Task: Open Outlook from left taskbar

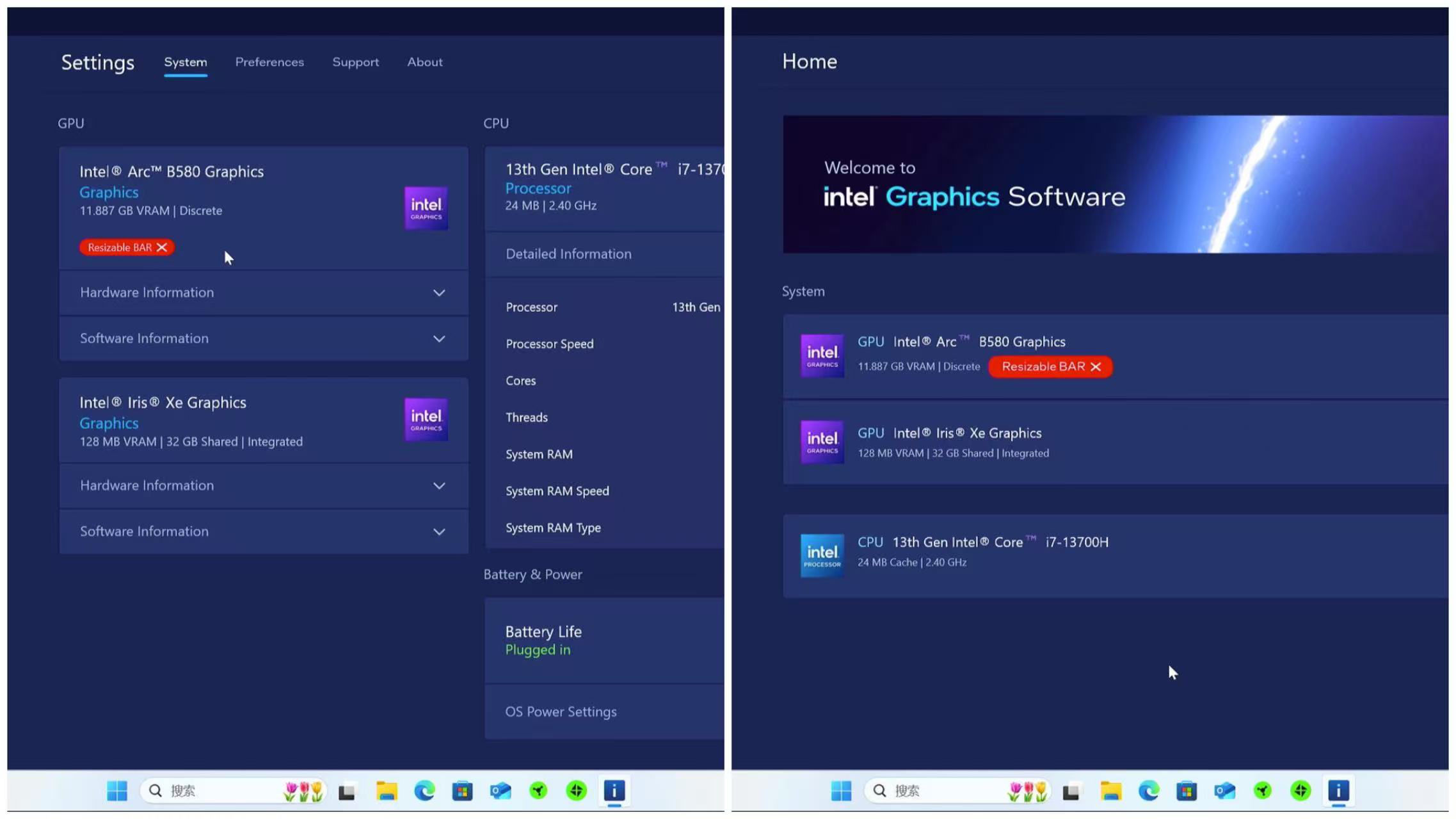Action: tap(500, 791)
